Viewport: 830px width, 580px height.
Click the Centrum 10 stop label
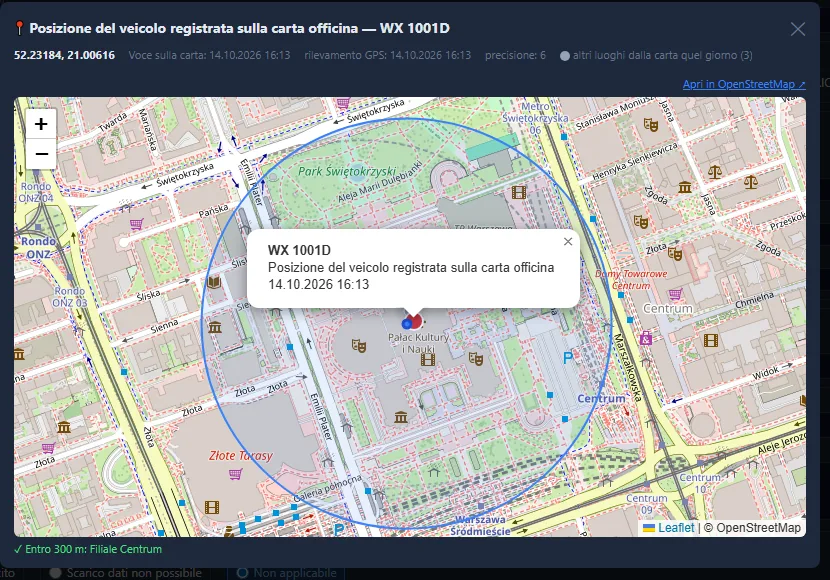click(x=700, y=483)
